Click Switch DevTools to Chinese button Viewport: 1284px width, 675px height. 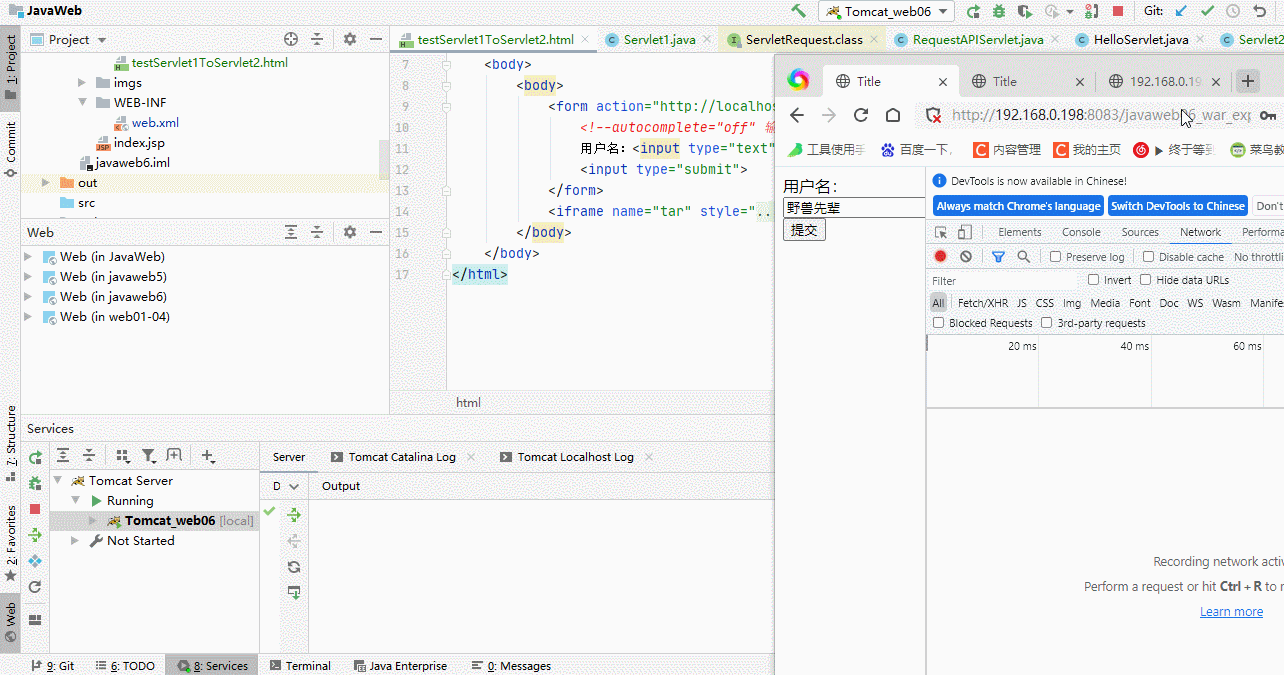[x=1178, y=206]
